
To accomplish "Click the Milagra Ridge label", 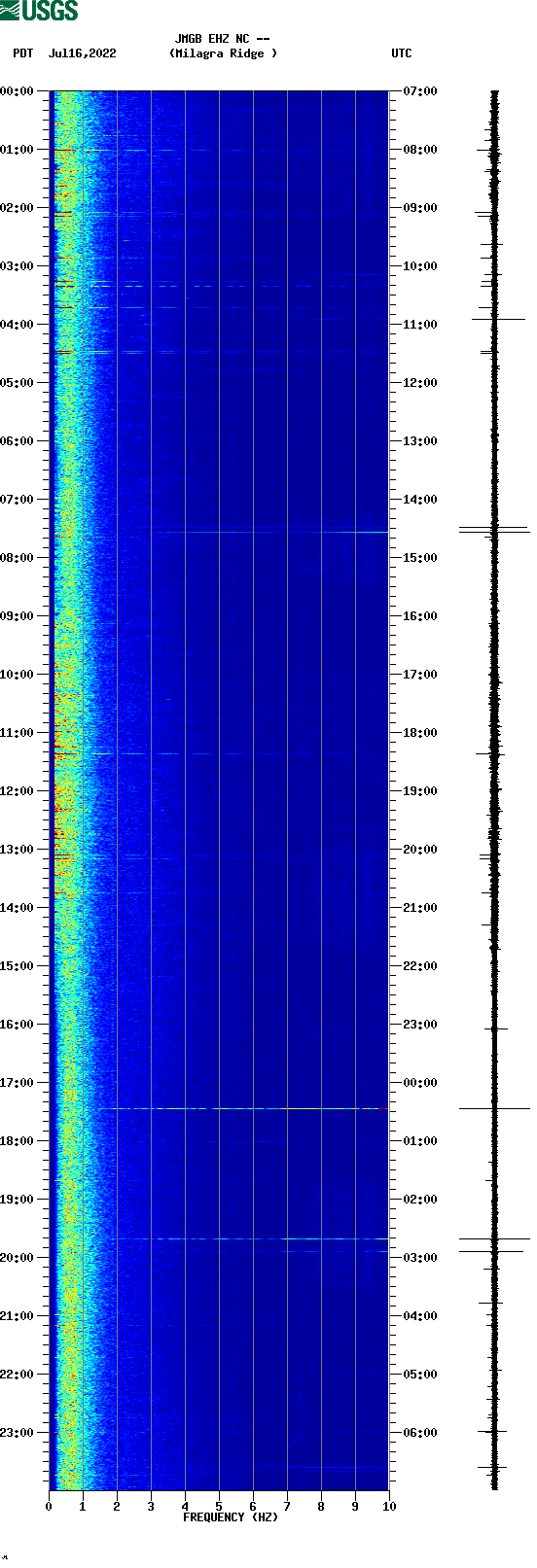I will pos(223,53).
